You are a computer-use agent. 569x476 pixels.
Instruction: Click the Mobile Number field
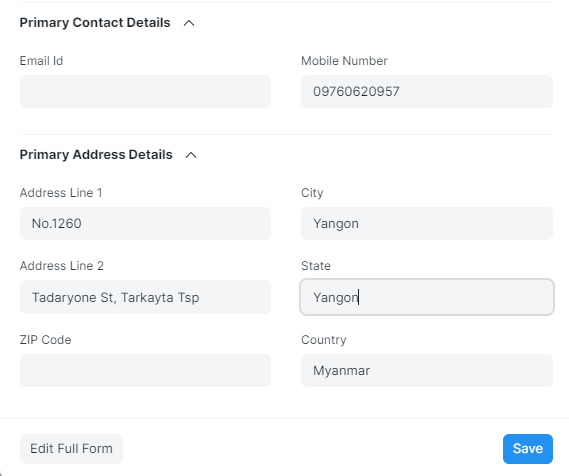click(x=427, y=91)
